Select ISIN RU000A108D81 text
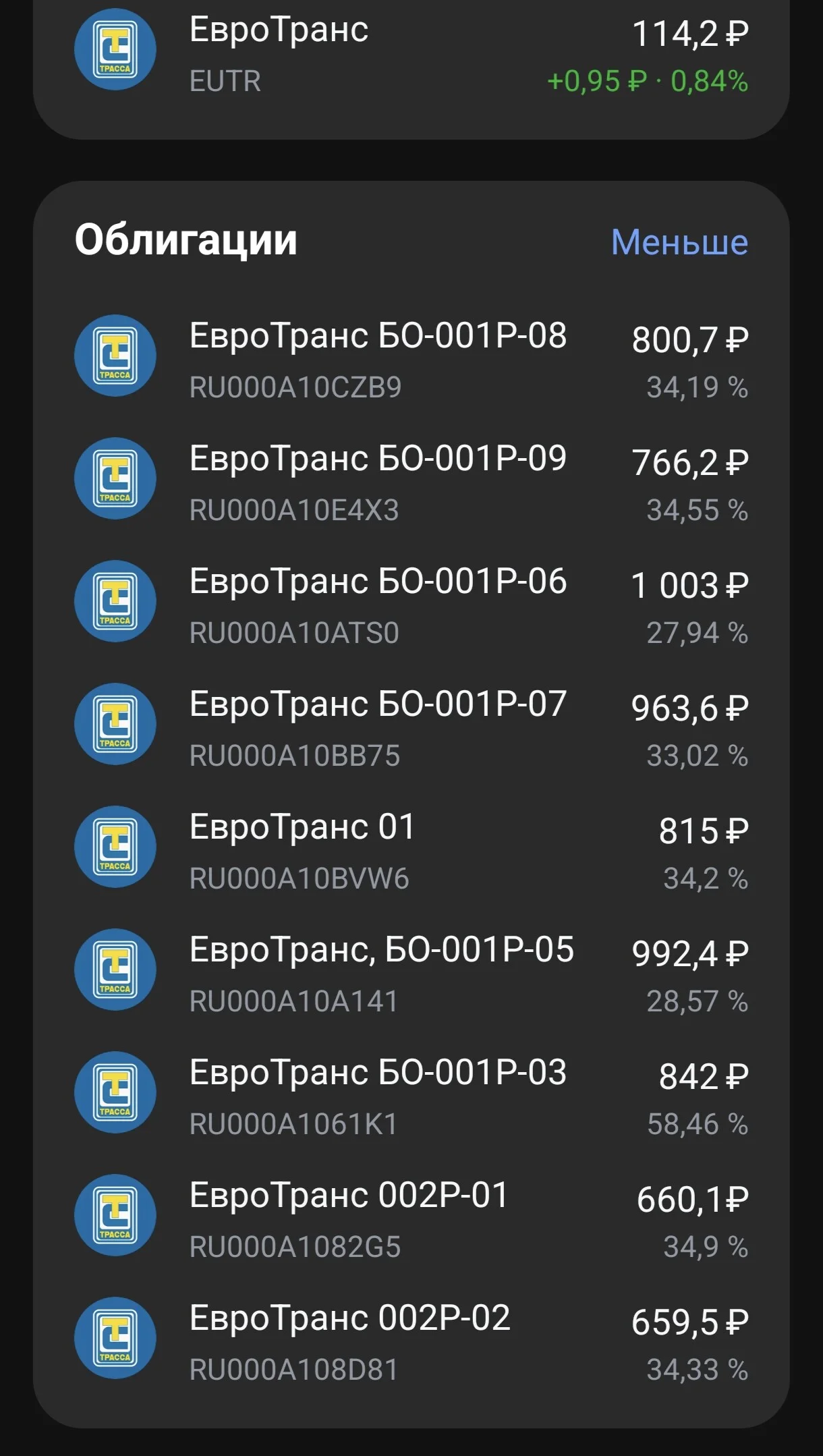823x1456 pixels. pyautogui.click(x=294, y=1370)
